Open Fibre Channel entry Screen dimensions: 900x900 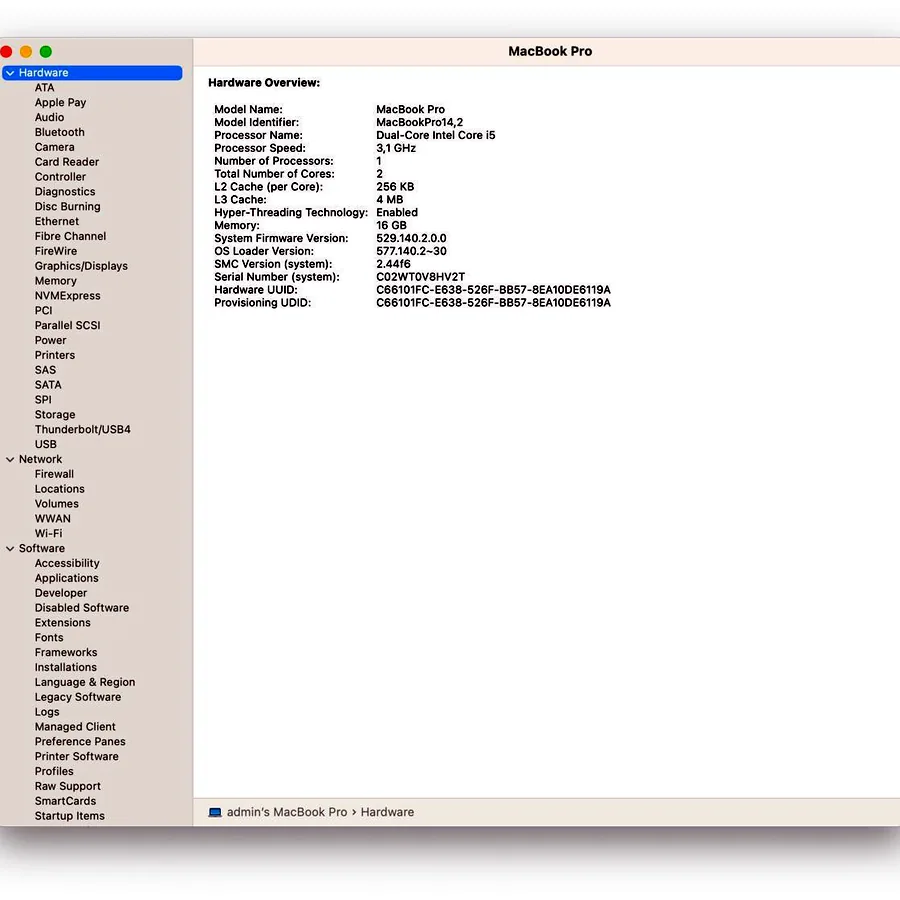71,236
